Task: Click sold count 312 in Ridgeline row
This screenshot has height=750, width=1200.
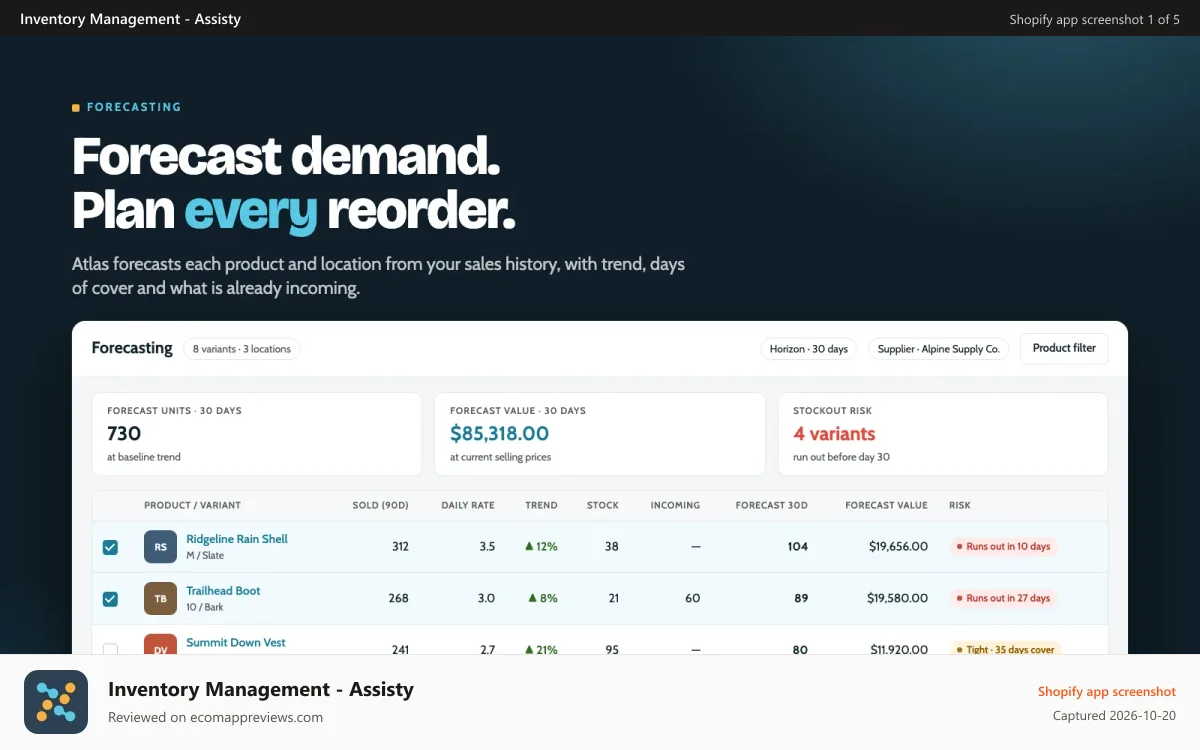Action: click(x=400, y=547)
